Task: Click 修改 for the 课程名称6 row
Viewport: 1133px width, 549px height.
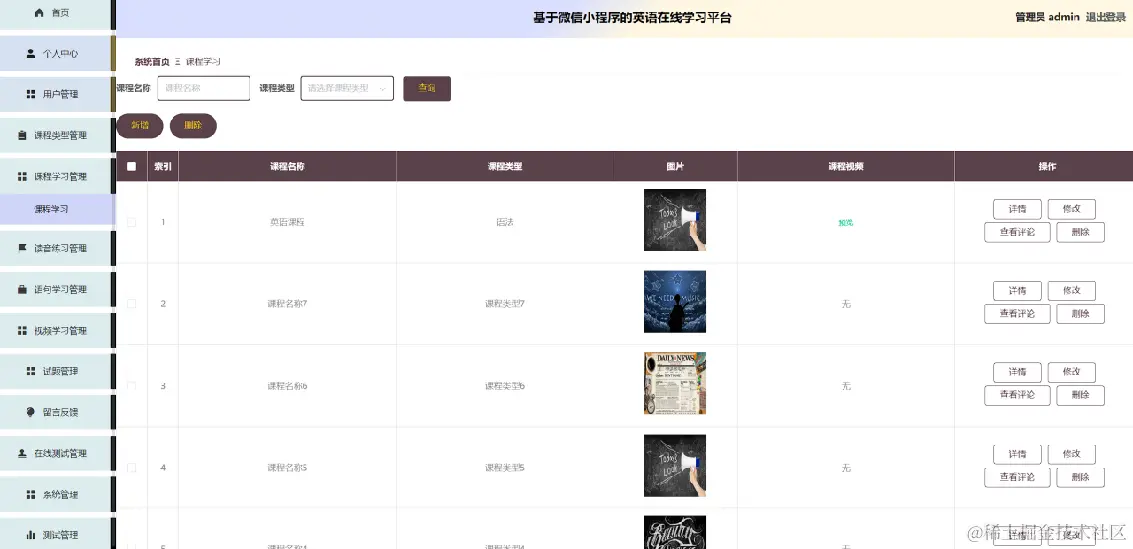Action: point(1072,373)
